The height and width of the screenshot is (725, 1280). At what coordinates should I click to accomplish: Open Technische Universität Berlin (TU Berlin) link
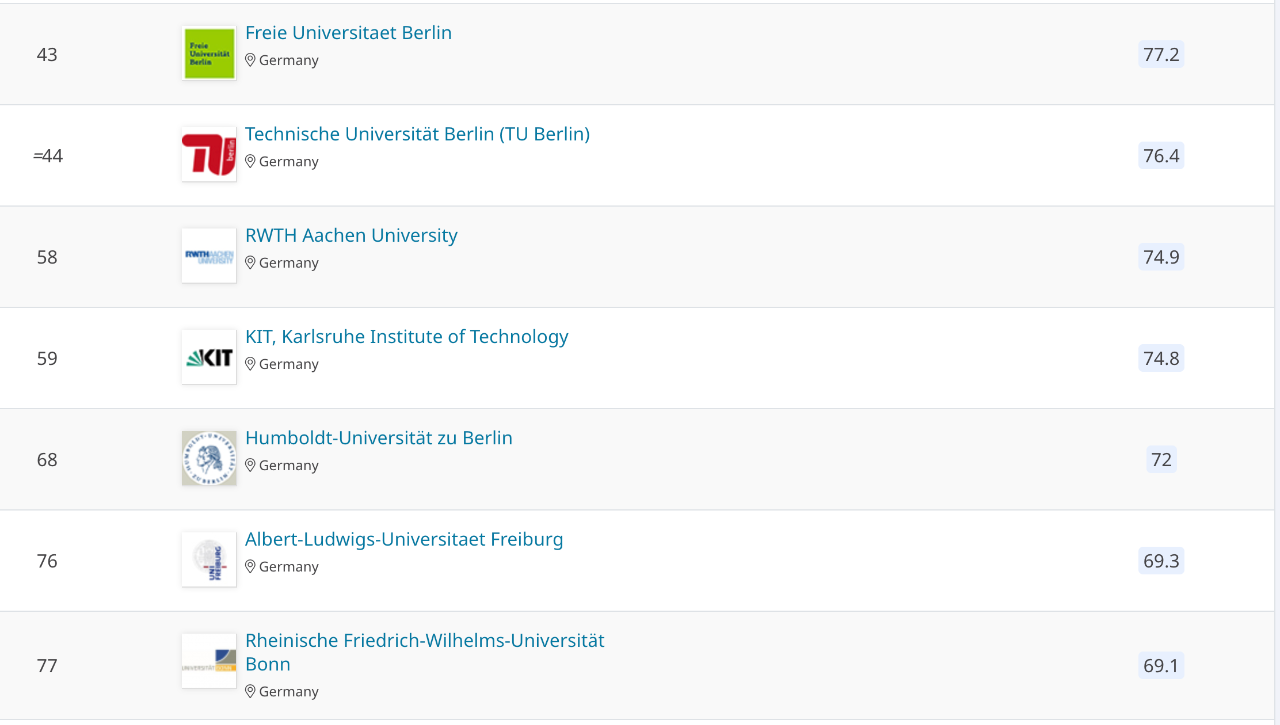tap(417, 134)
